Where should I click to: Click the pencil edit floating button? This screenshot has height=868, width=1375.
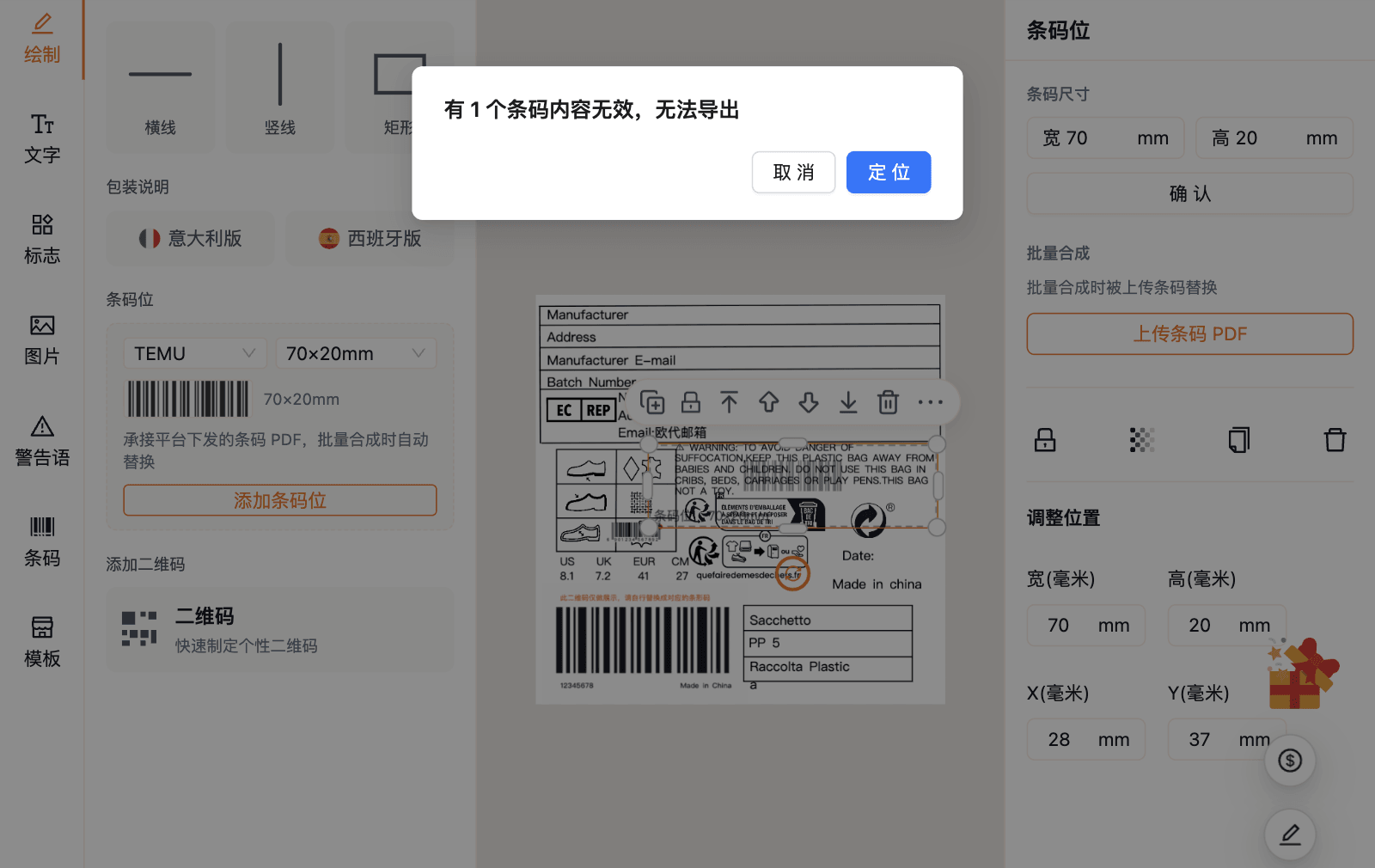pos(1290,834)
